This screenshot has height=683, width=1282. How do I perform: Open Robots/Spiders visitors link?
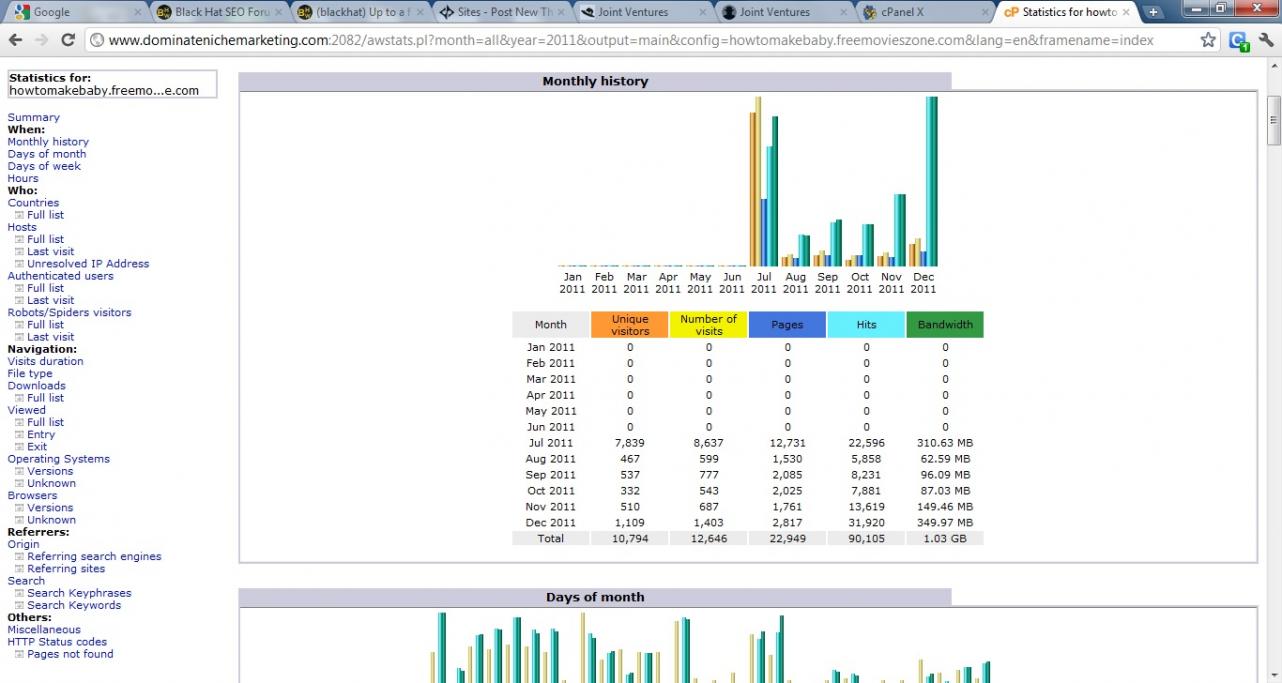69,313
